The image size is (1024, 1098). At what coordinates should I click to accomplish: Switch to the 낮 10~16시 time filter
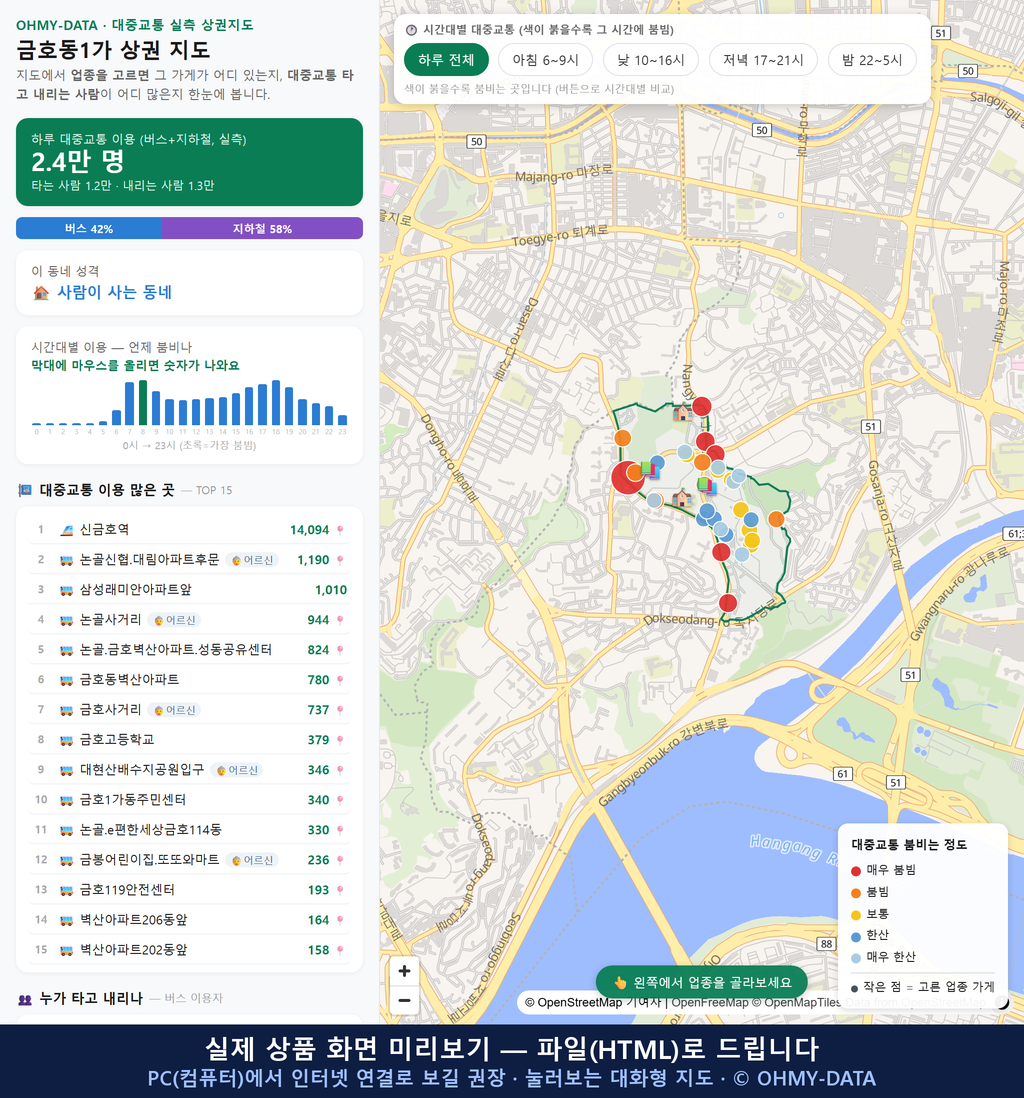[651, 60]
